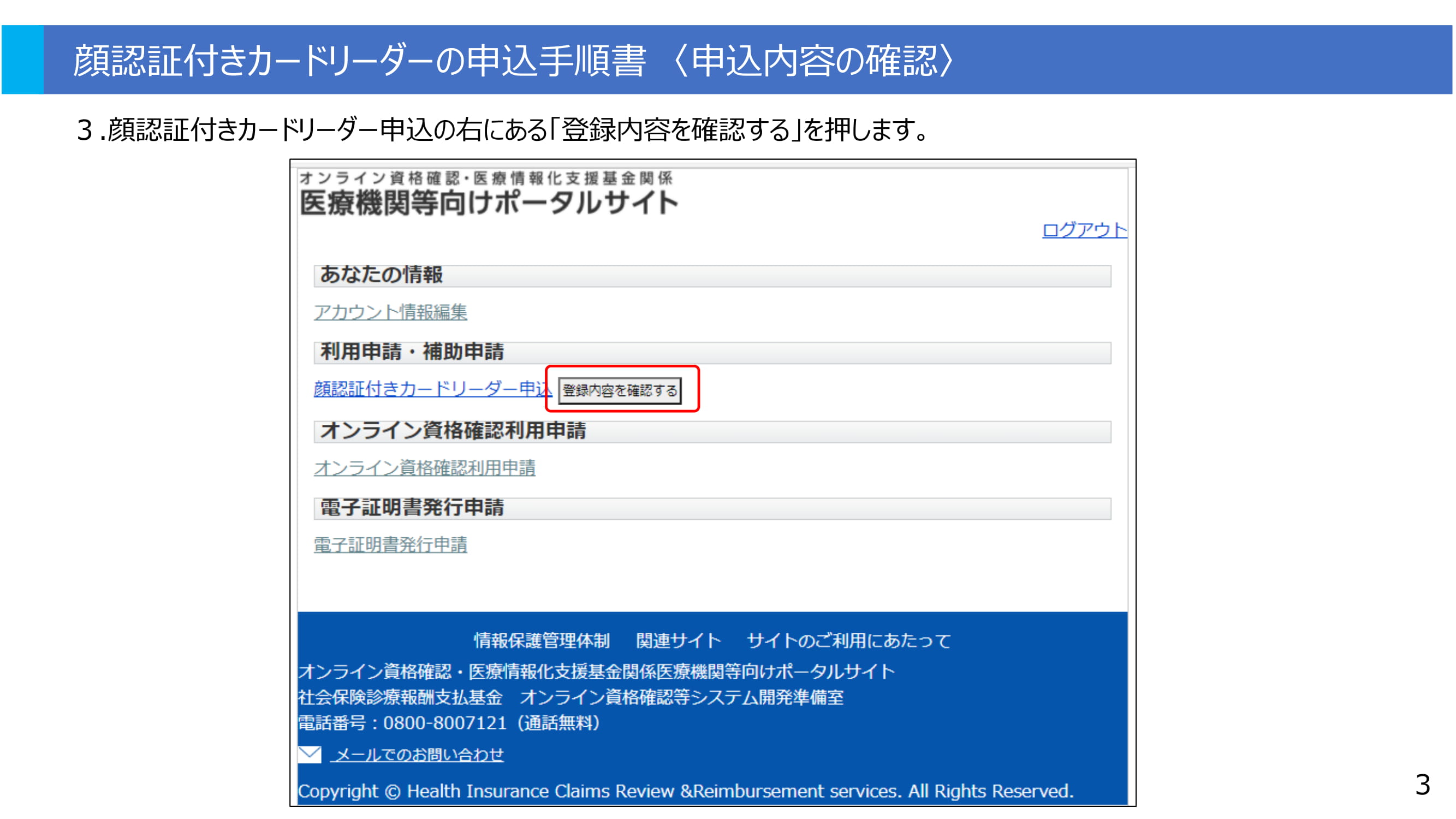The width and height of the screenshot is (1456, 819).
Task: Open オンライン資格確認利用申請 link
Action: (425, 468)
